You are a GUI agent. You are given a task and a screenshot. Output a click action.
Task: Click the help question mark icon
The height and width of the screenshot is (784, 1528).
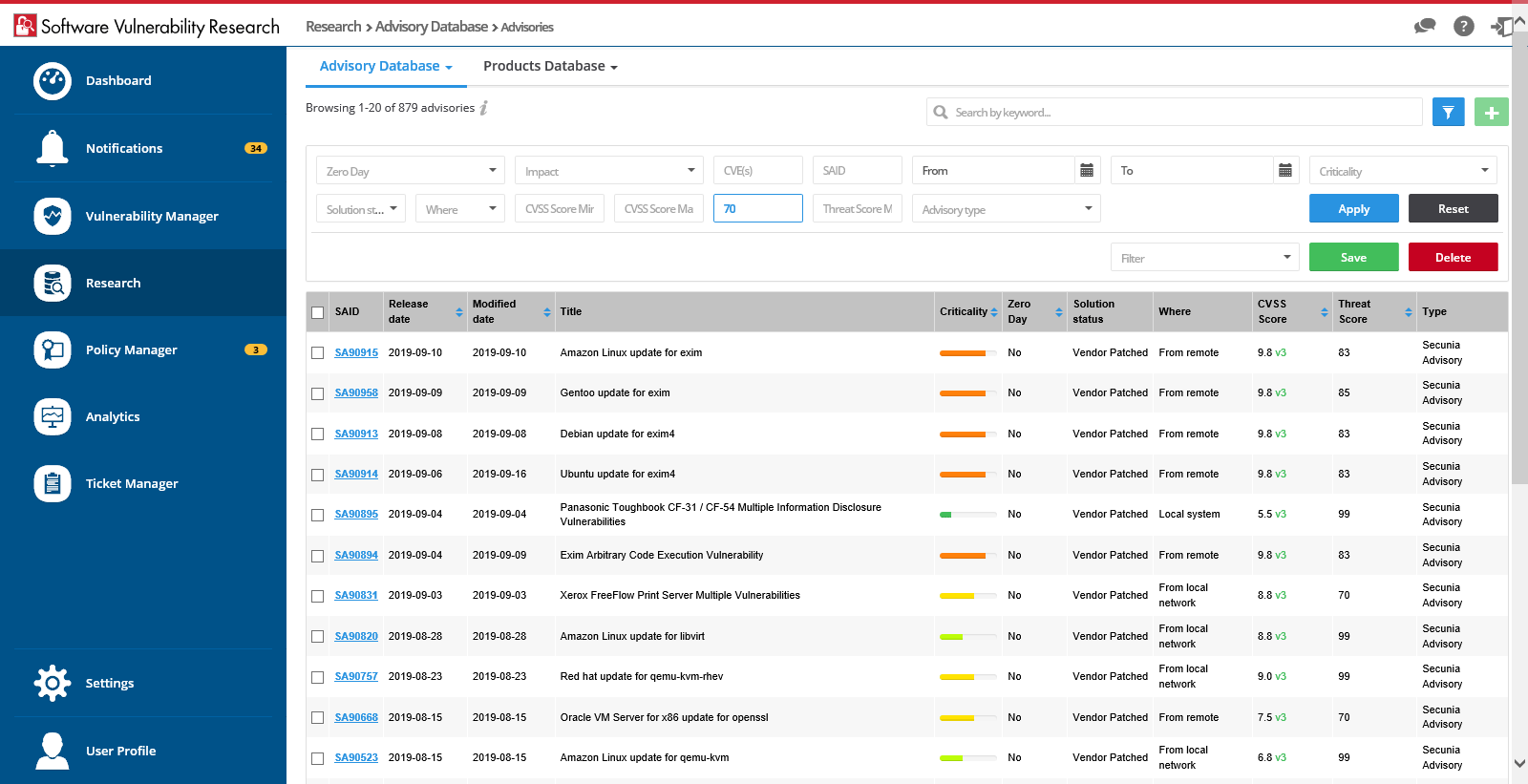pyautogui.click(x=1463, y=27)
